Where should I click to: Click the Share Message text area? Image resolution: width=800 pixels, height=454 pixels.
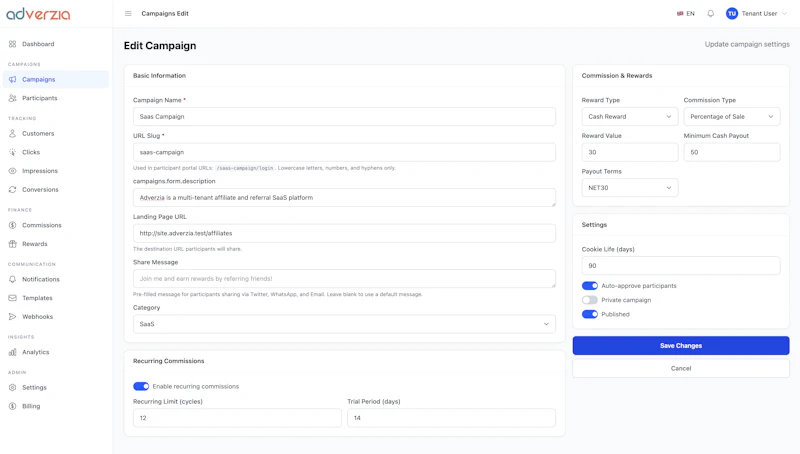[x=344, y=279]
